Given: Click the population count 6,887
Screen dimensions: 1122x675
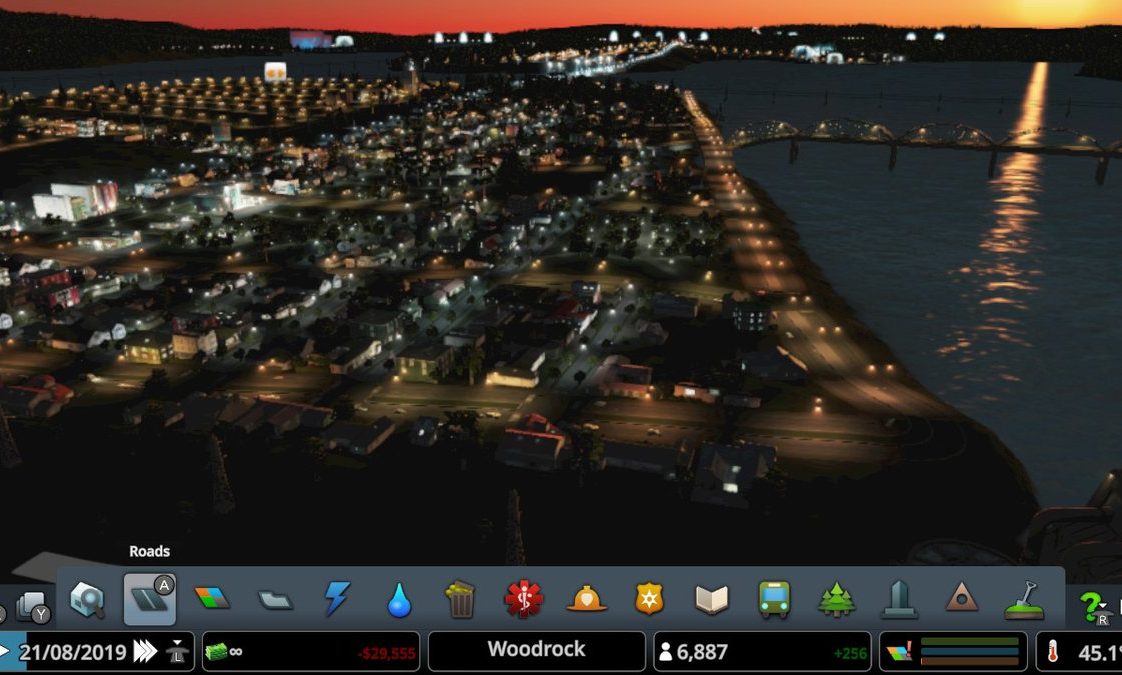Looking at the screenshot, I should (702, 652).
